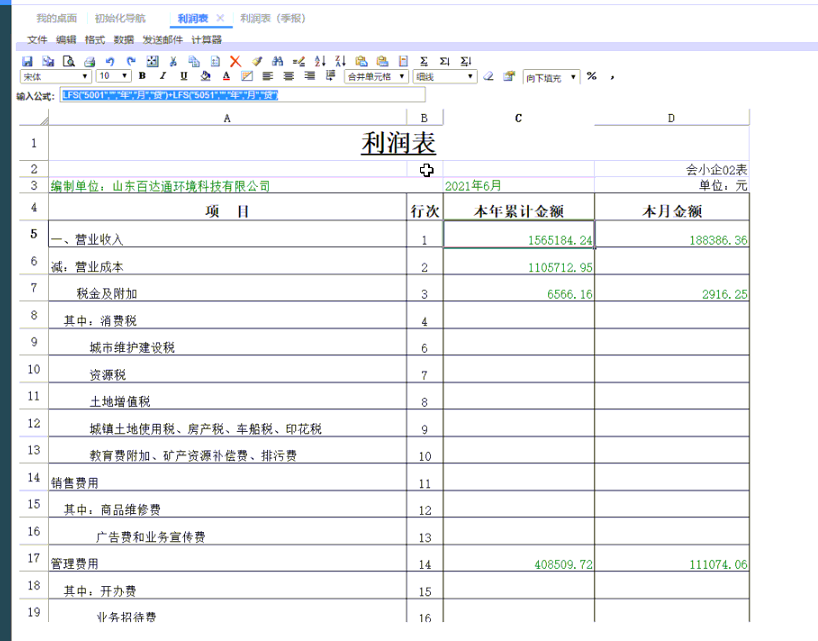818x641 pixels.
Task: Click the four-arrow grid icon next to redo
Action: click(x=152, y=62)
